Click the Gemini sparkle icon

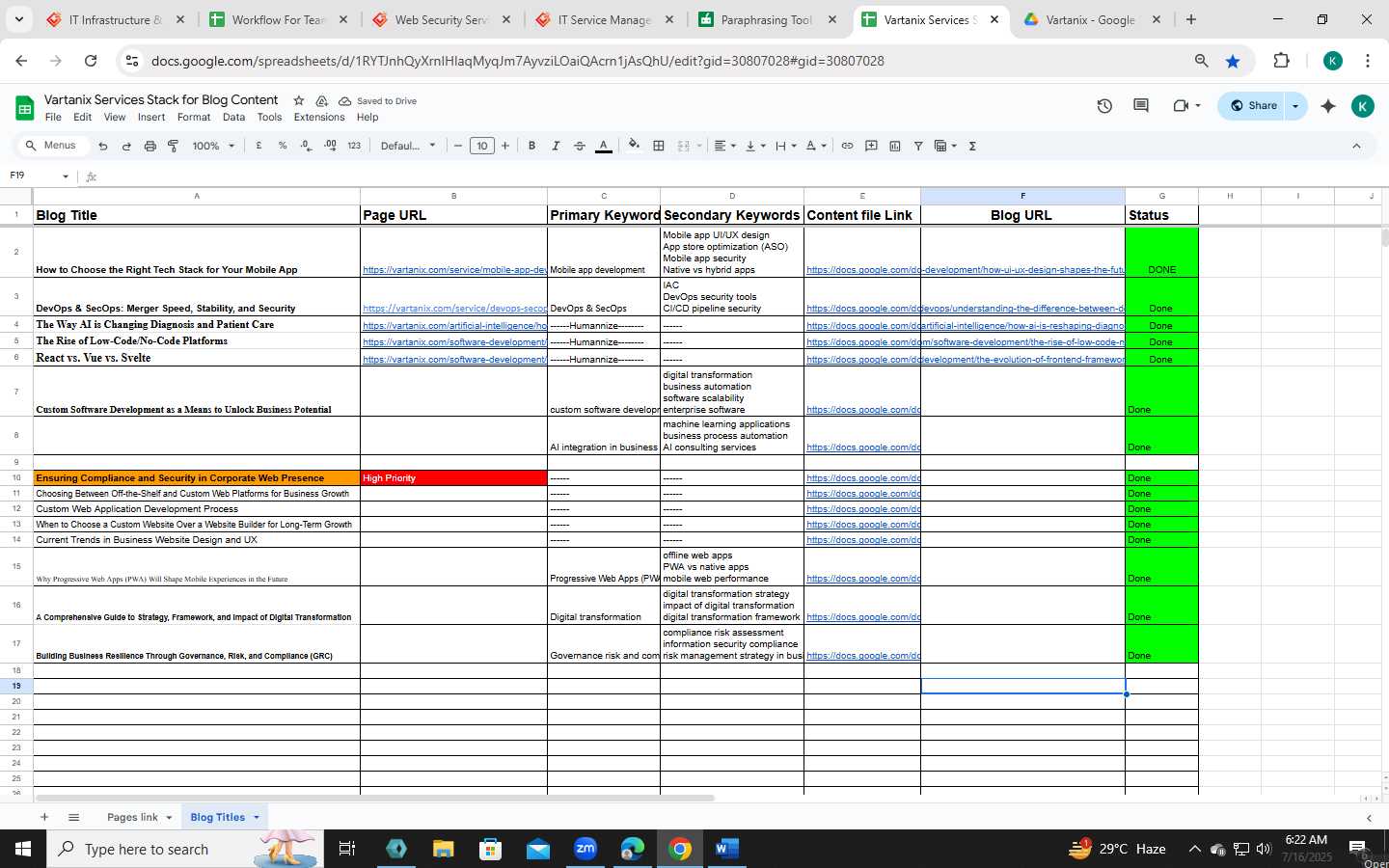[x=1328, y=106]
